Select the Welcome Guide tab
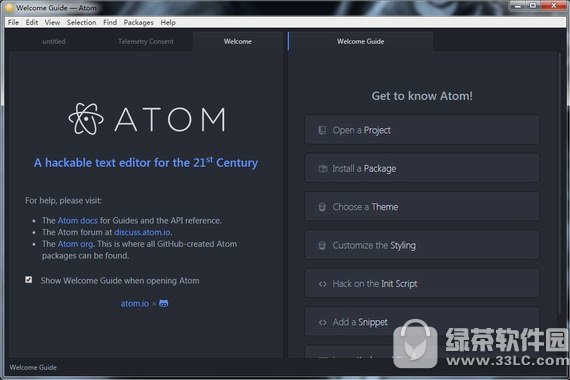Image resolution: width=570 pixels, height=380 pixels. pyautogui.click(x=360, y=41)
